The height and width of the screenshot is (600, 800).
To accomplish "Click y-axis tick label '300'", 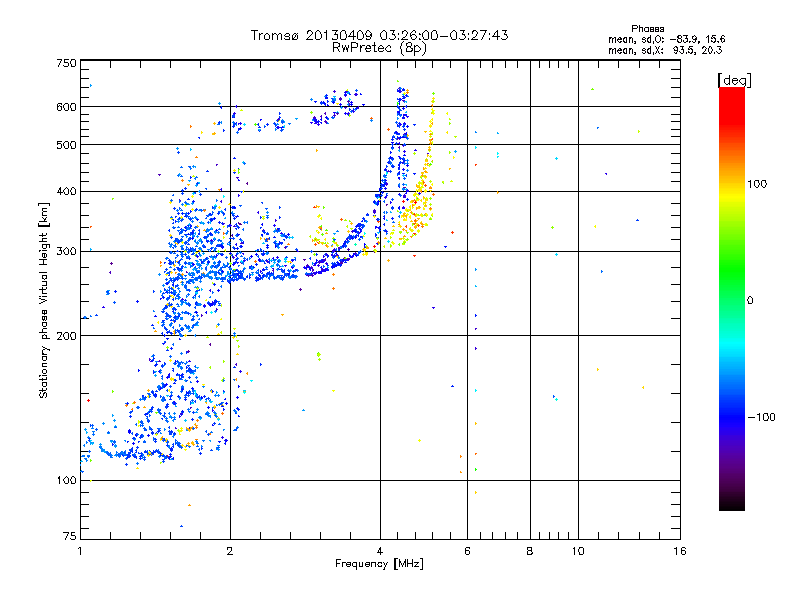I will point(66,251).
